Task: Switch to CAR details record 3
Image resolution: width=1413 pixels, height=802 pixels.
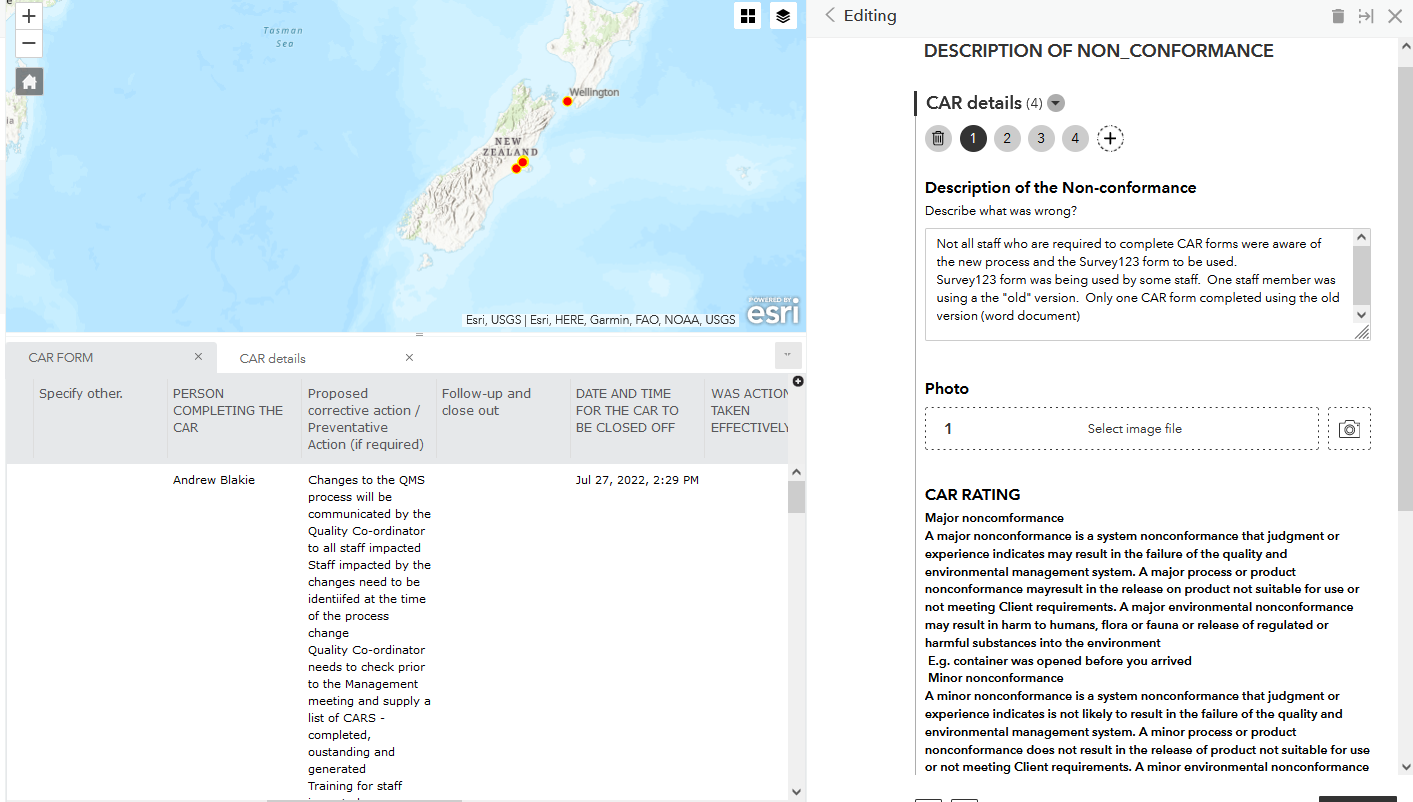Action: pos(1041,139)
